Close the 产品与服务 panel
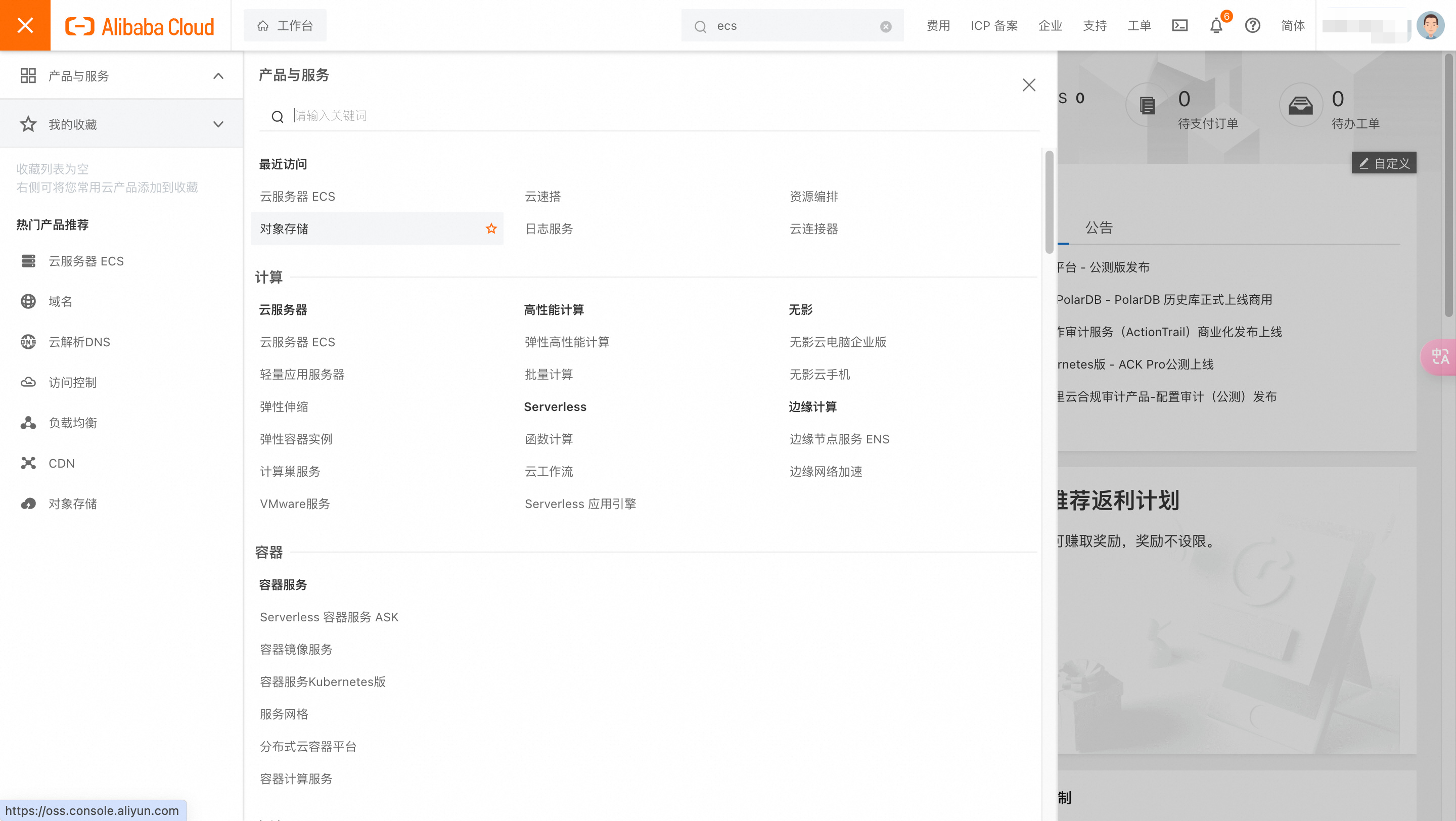Viewport: 1456px width, 821px height. tap(1029, 85)
